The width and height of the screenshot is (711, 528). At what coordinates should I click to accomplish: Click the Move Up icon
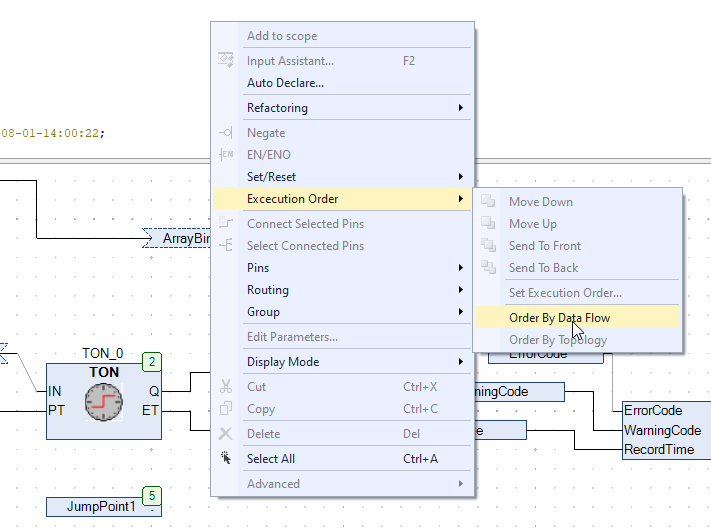point(488,223)
